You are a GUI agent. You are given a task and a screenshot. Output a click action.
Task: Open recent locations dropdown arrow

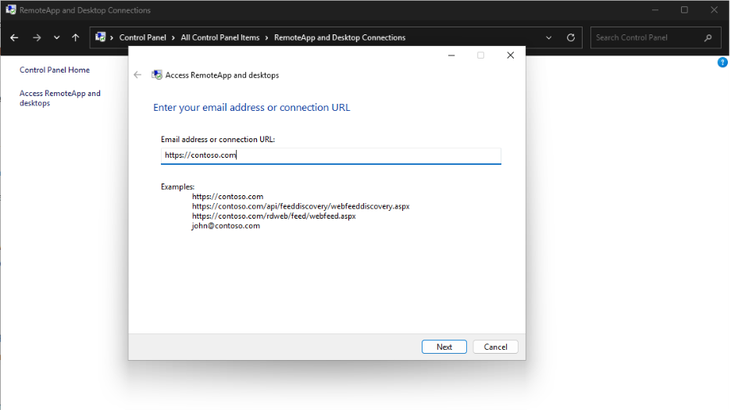(x=56, y=38)
